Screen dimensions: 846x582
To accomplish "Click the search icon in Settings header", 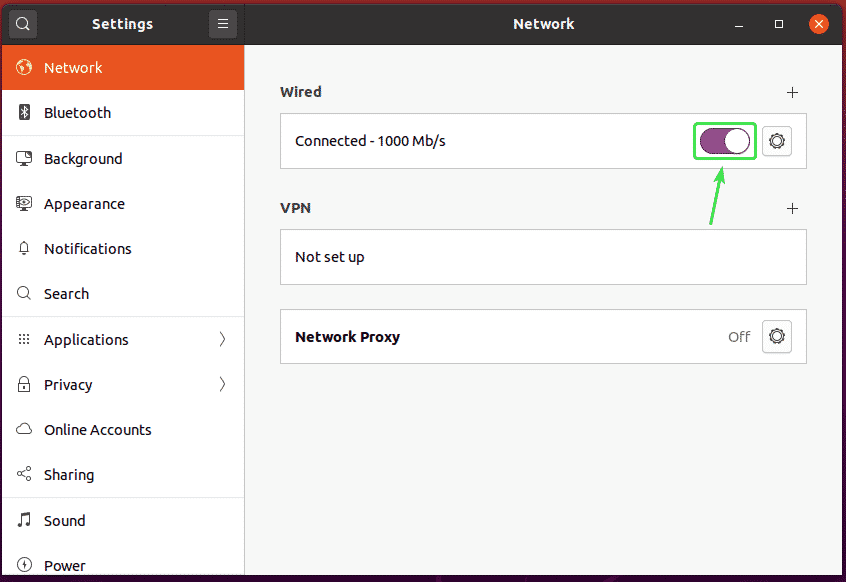I will 23,24.
